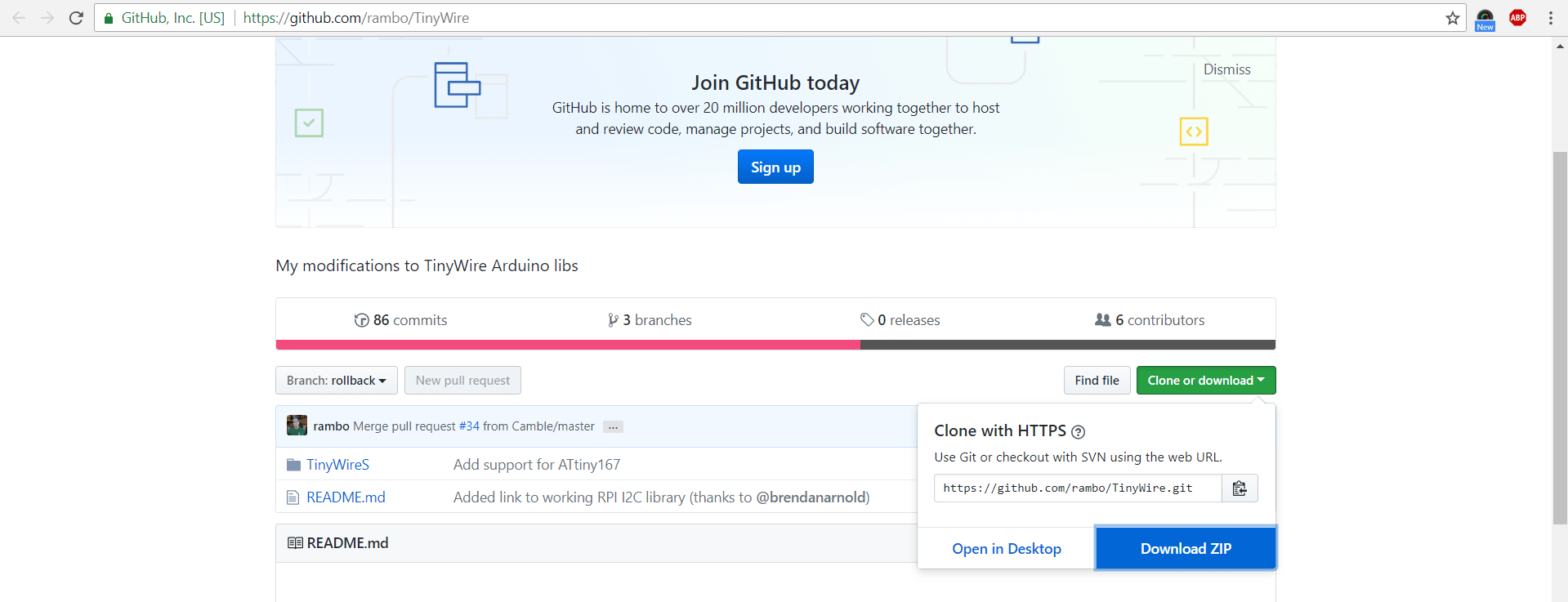Click the green padlock security icon
1568x602 pixels.
[x=109, y=18]
